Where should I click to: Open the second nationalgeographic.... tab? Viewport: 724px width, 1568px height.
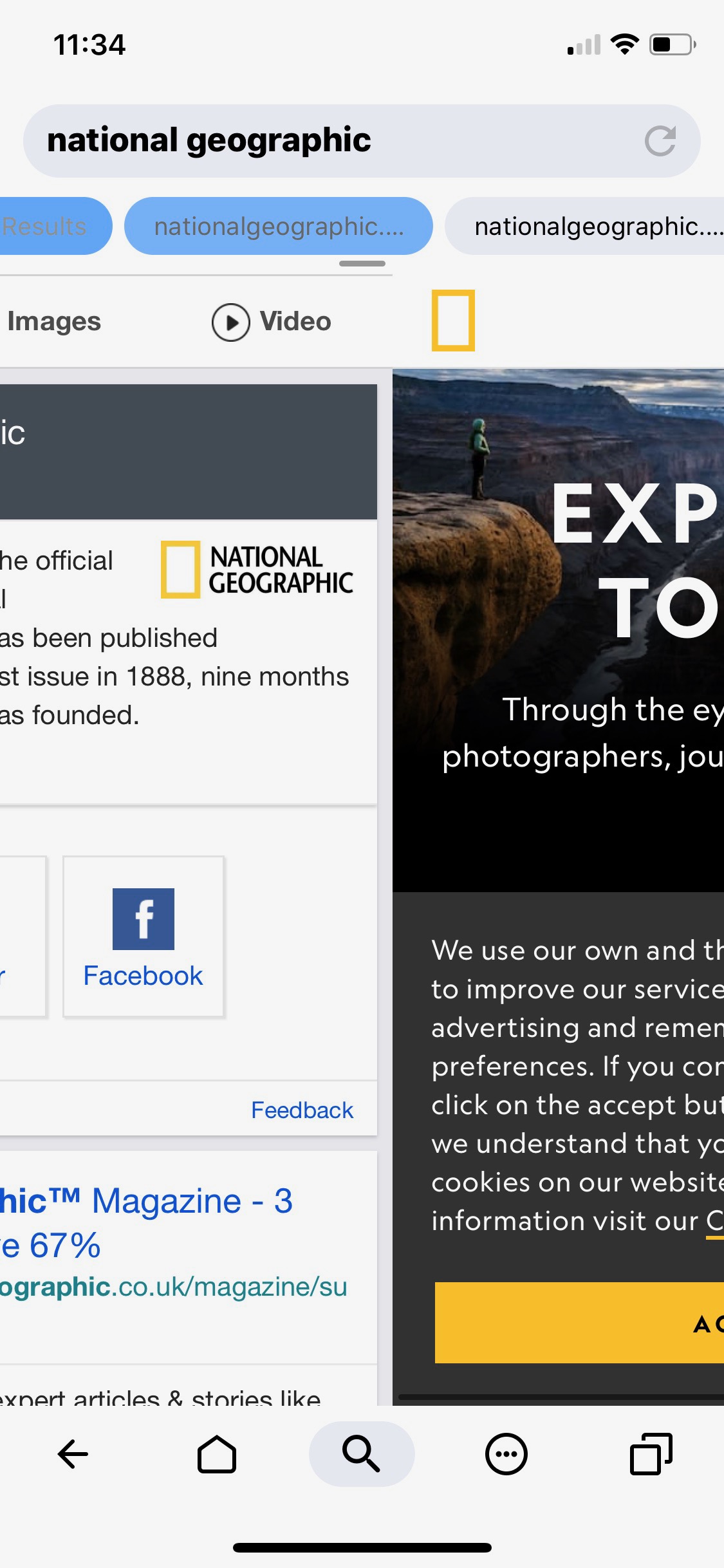click(x=586, y=226)
